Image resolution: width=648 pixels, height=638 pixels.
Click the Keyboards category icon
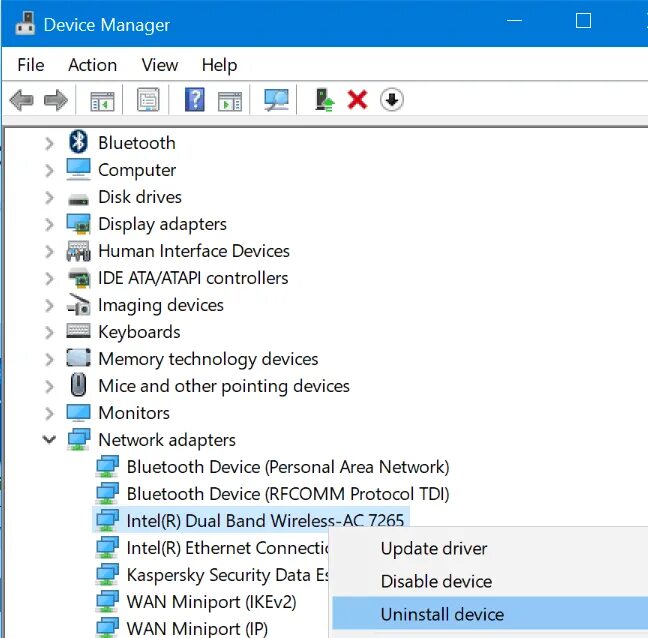(78, 331)
